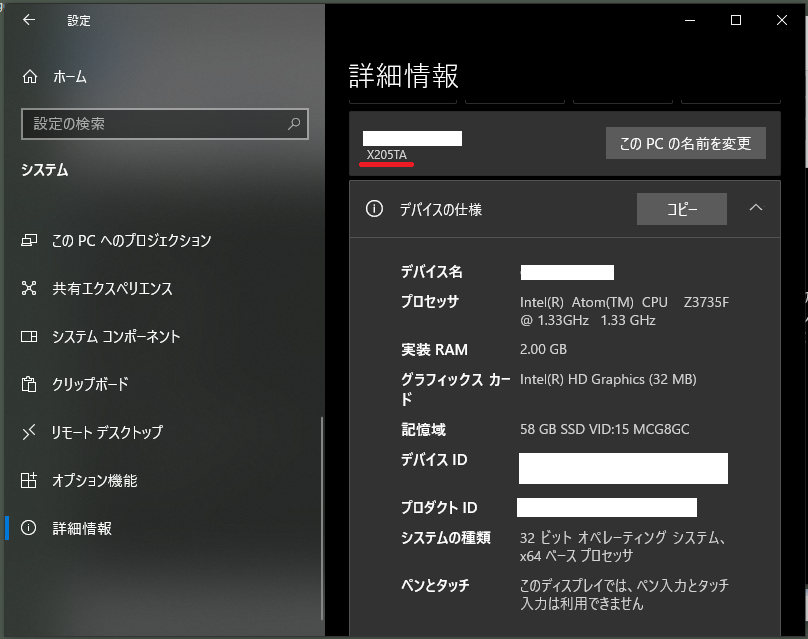The width and height of the screenshot is (808, 639).
Task: Select the ペンとタッチ value text
Action: (624, 594)
